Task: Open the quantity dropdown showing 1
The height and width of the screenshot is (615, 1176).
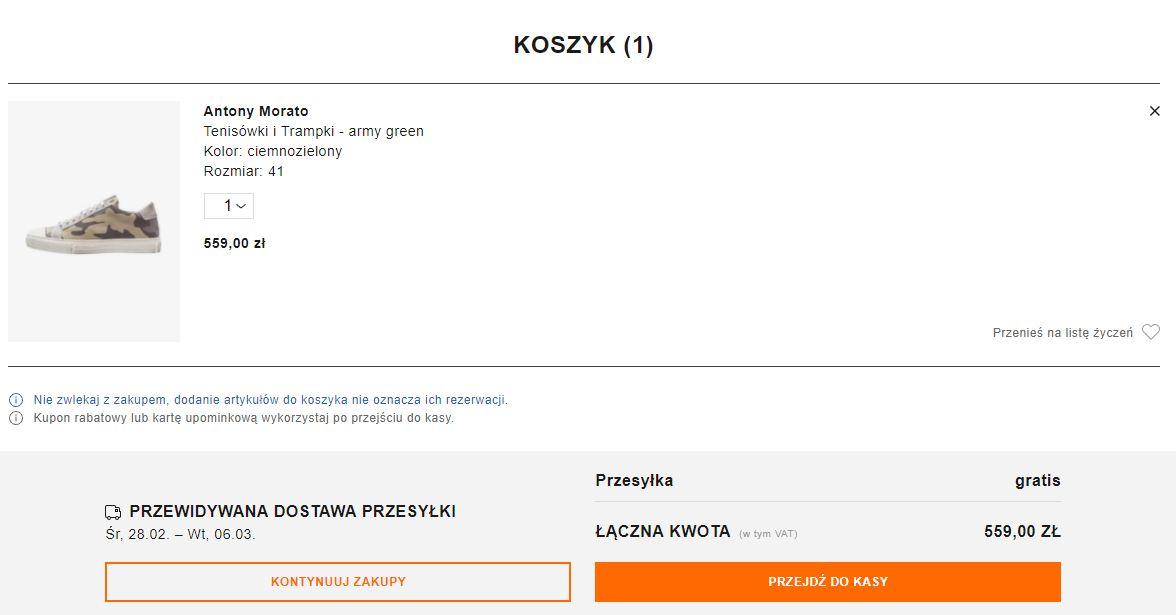Action: tap(229, 206)
